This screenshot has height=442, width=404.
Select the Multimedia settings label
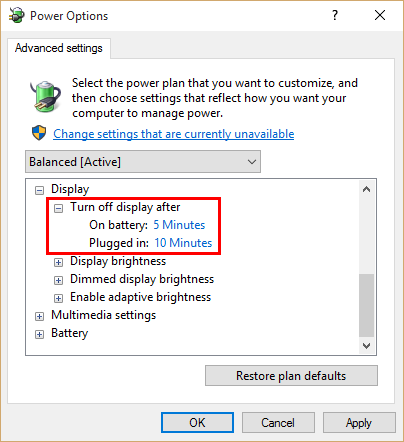click(x=103, y=315)
